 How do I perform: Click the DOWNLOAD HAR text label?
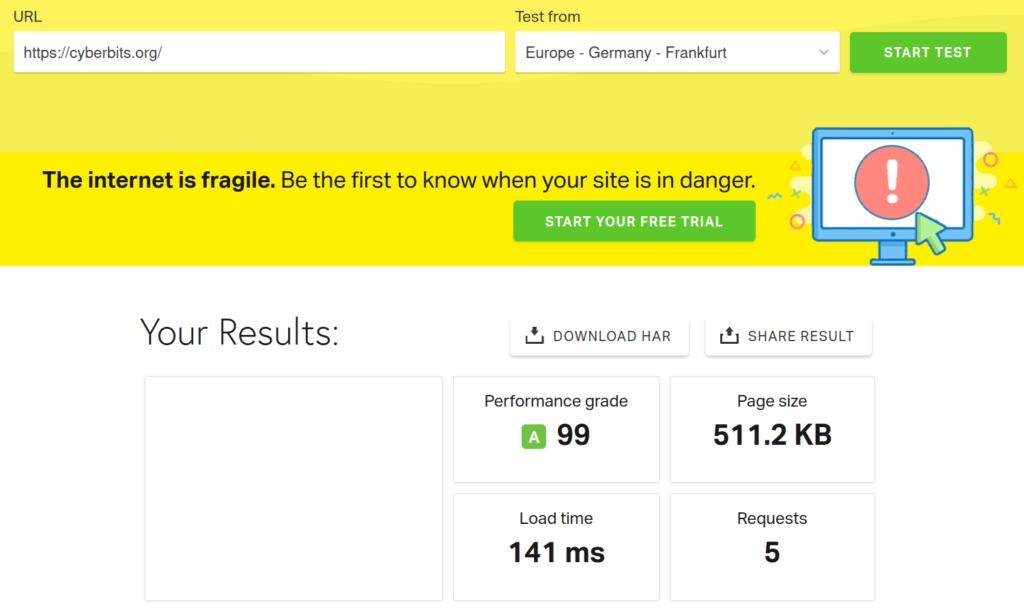point(611,336)
